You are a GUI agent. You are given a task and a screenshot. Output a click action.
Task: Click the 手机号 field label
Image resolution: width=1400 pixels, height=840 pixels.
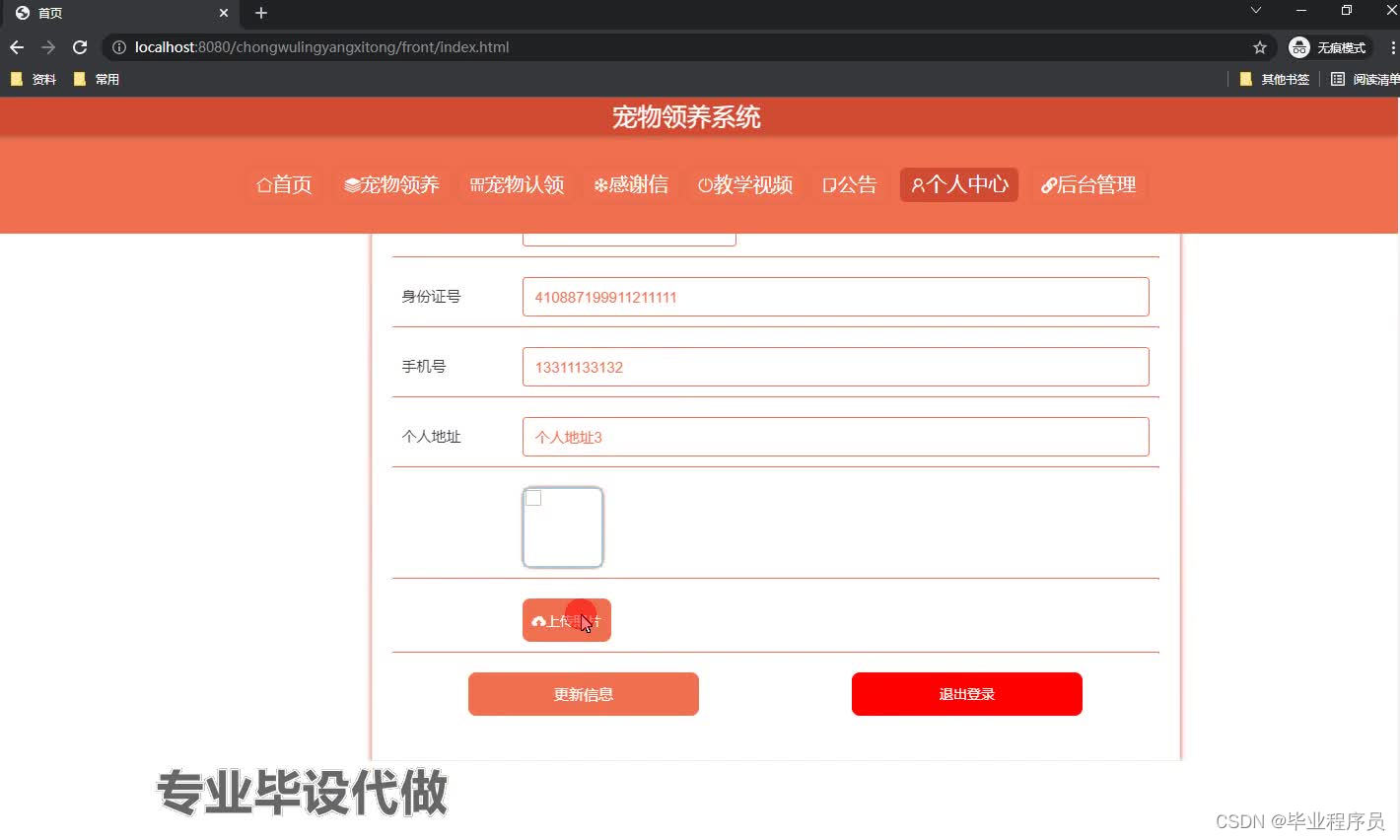[424, 367]
